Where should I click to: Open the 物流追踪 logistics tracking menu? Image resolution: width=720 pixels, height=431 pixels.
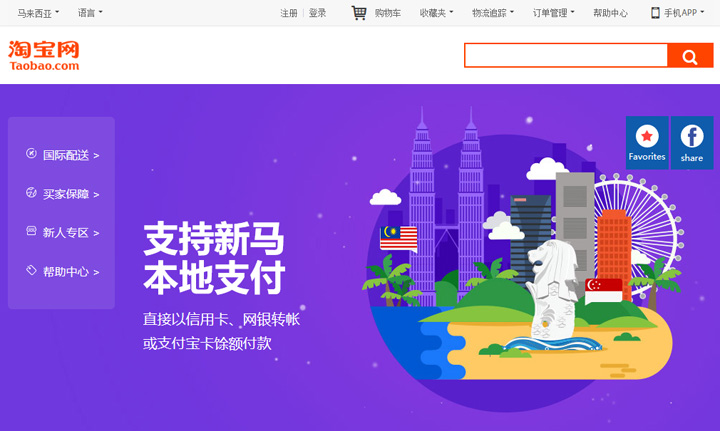coord(493,13)
